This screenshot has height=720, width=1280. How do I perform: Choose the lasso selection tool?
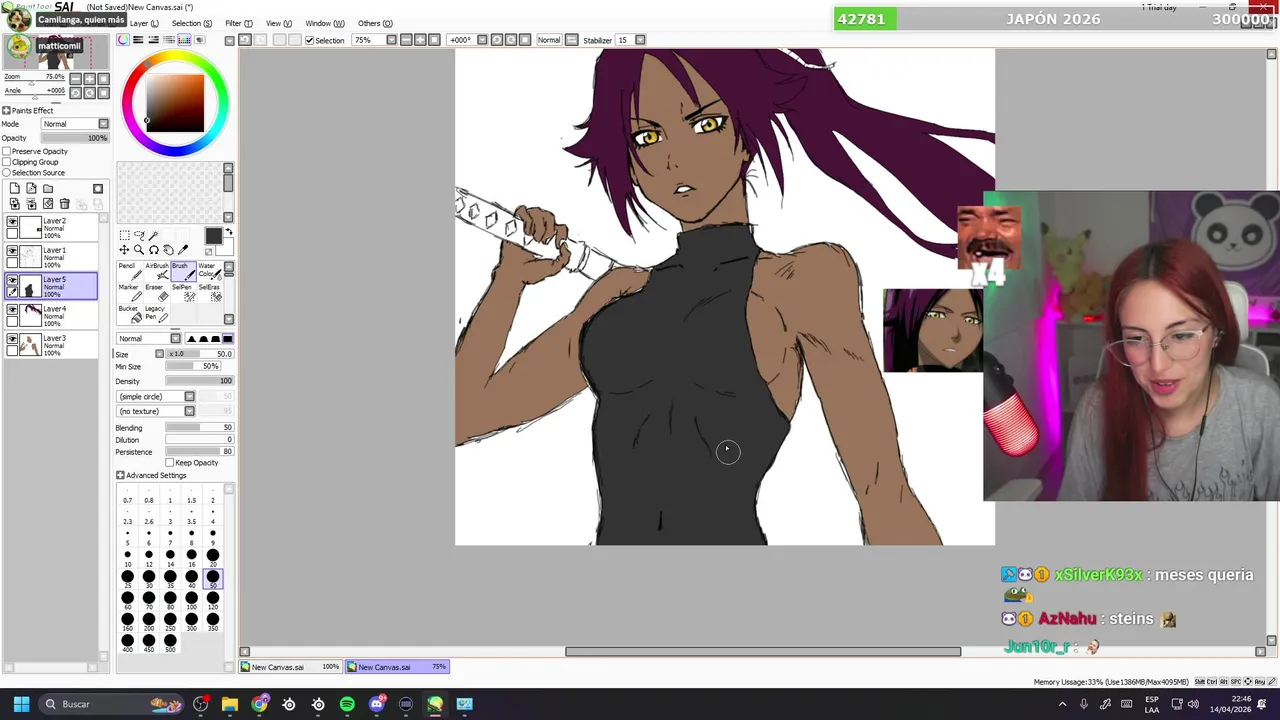(139, 235)
